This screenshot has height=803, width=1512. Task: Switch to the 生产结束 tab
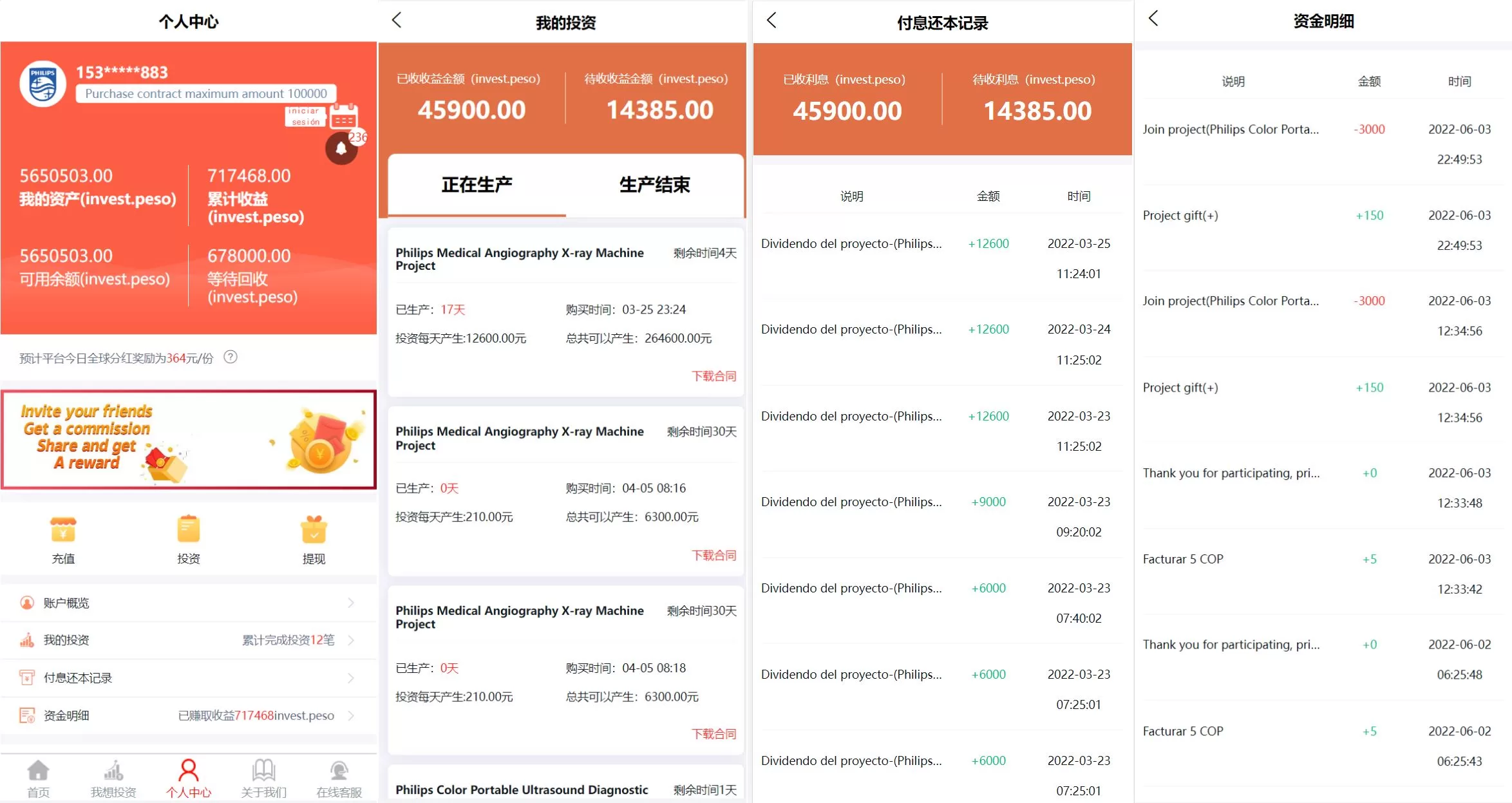[654, 185]
